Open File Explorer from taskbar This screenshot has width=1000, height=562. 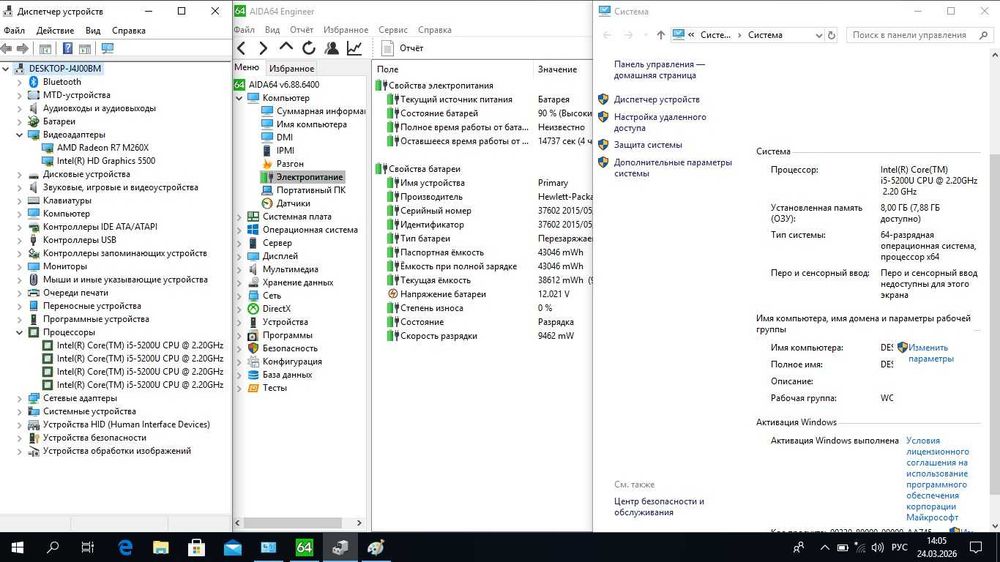click(161, 547)
